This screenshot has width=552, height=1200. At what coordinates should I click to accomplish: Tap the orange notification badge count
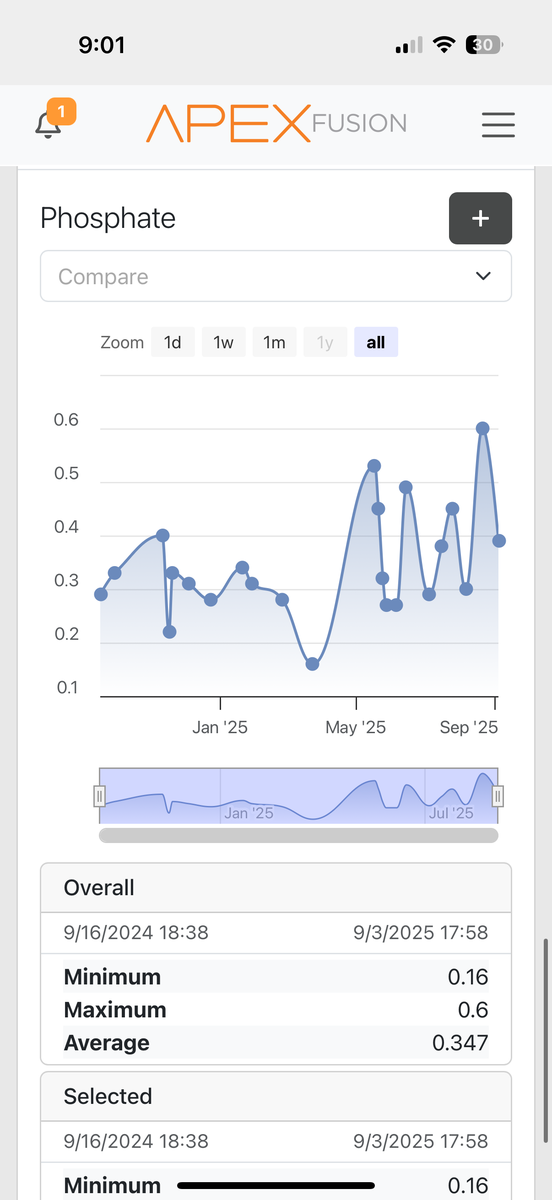[61, 112]
